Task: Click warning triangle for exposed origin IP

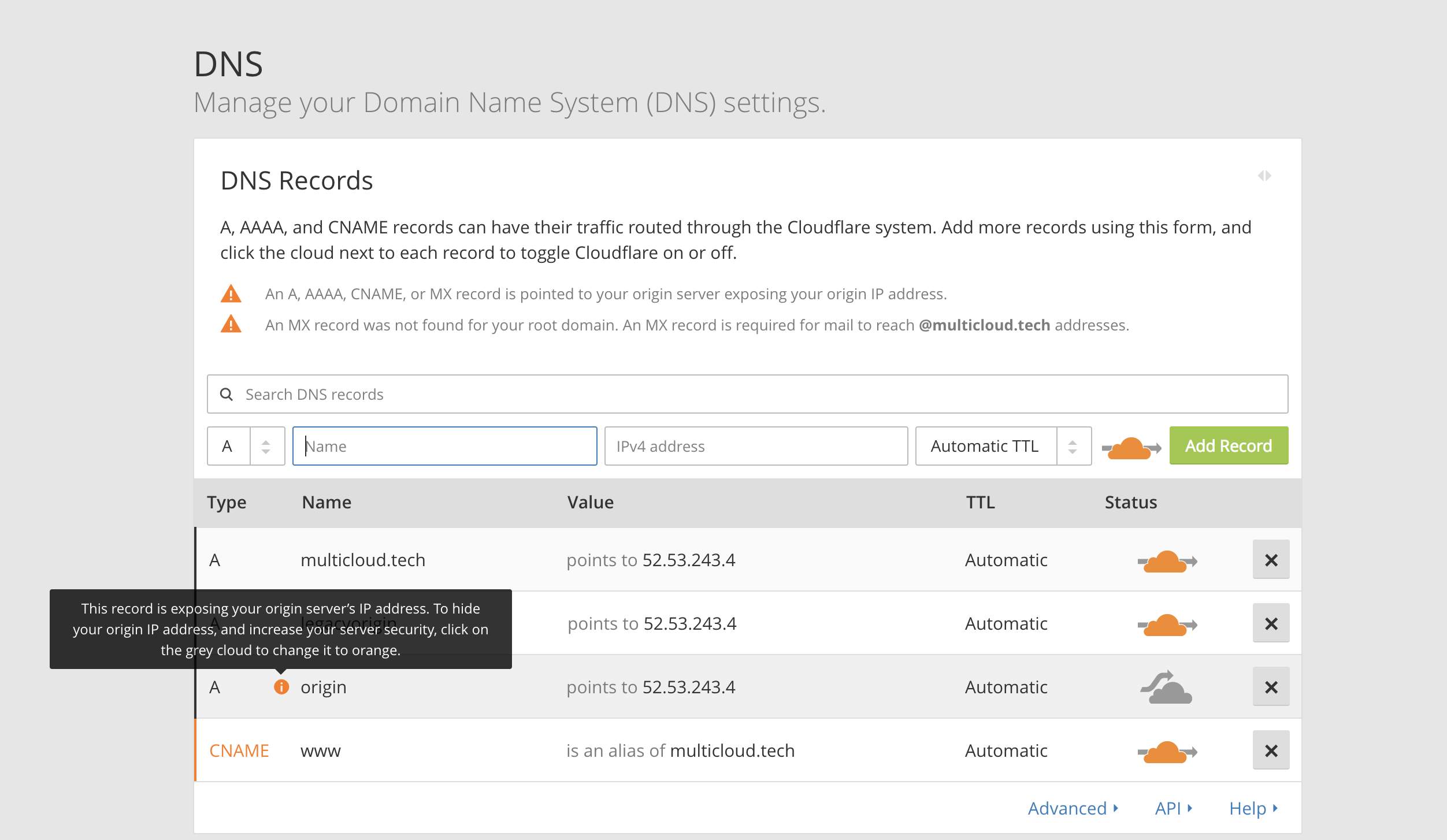Action: [231, 293]
